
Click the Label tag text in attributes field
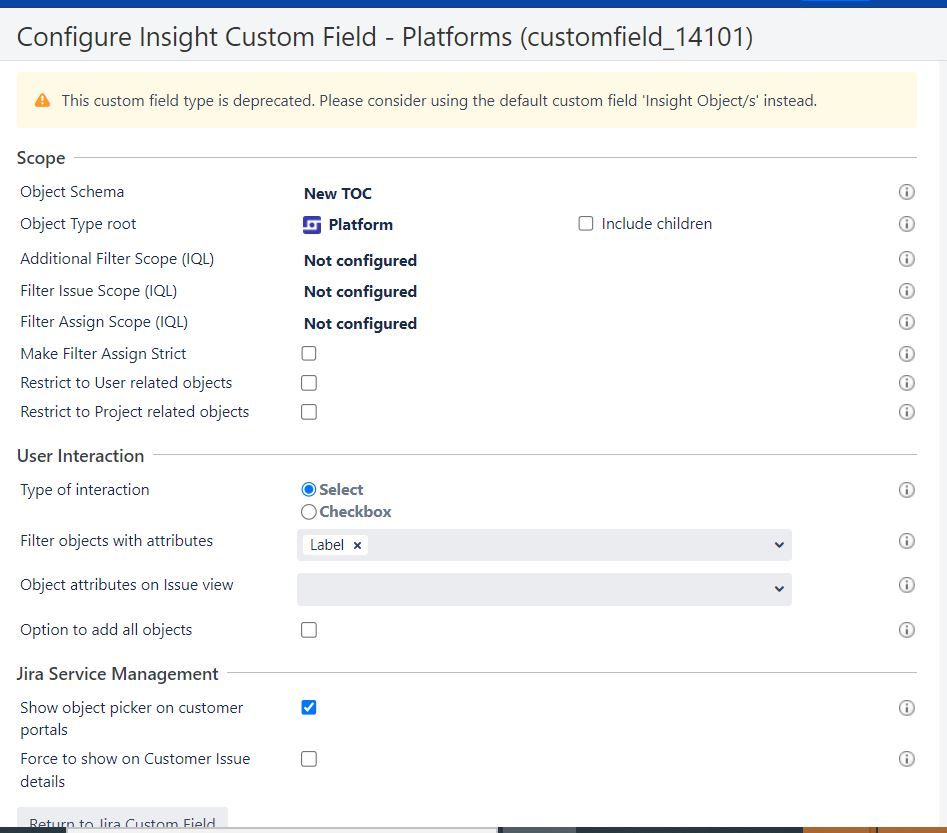(327, 545)
